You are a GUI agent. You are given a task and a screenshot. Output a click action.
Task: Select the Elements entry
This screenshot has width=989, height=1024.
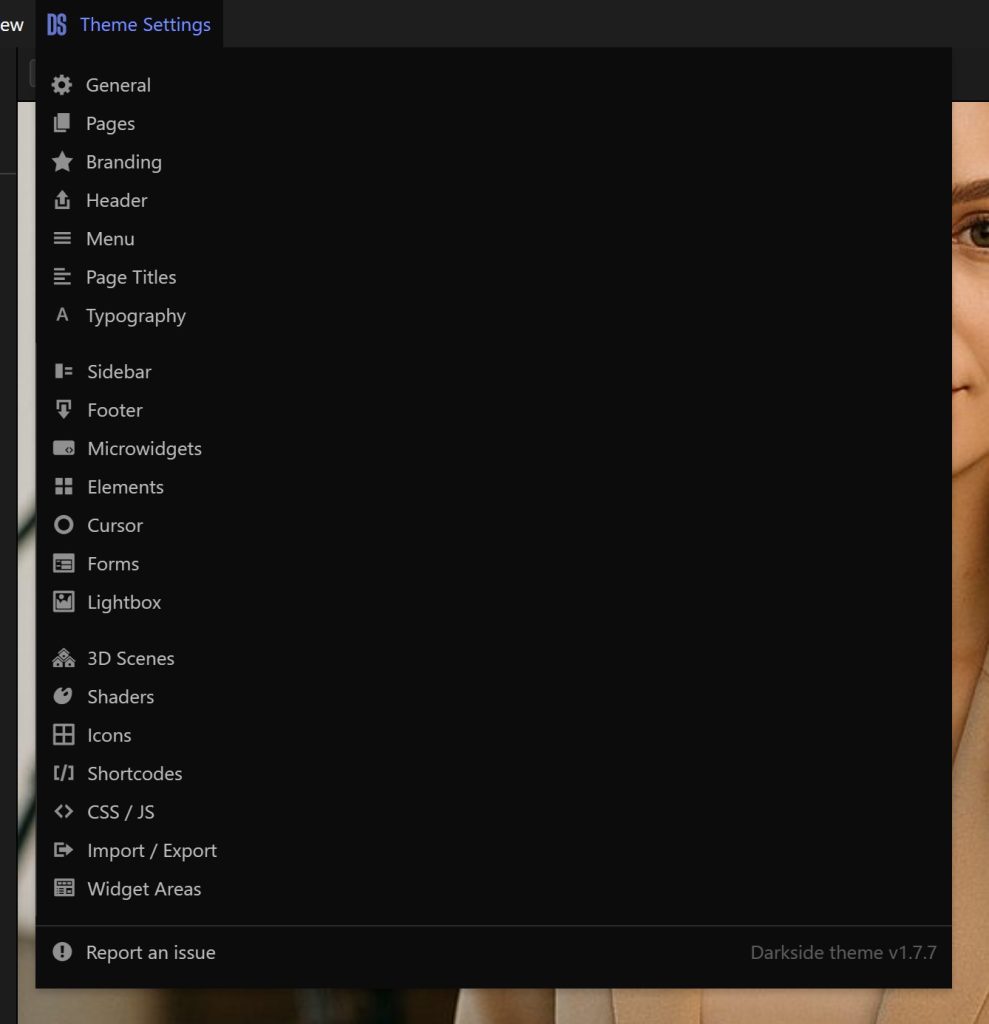125,487
